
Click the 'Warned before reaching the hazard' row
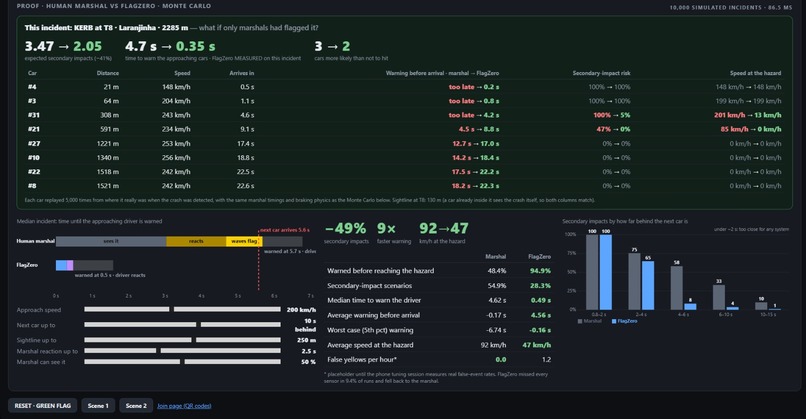coord(438,270)
